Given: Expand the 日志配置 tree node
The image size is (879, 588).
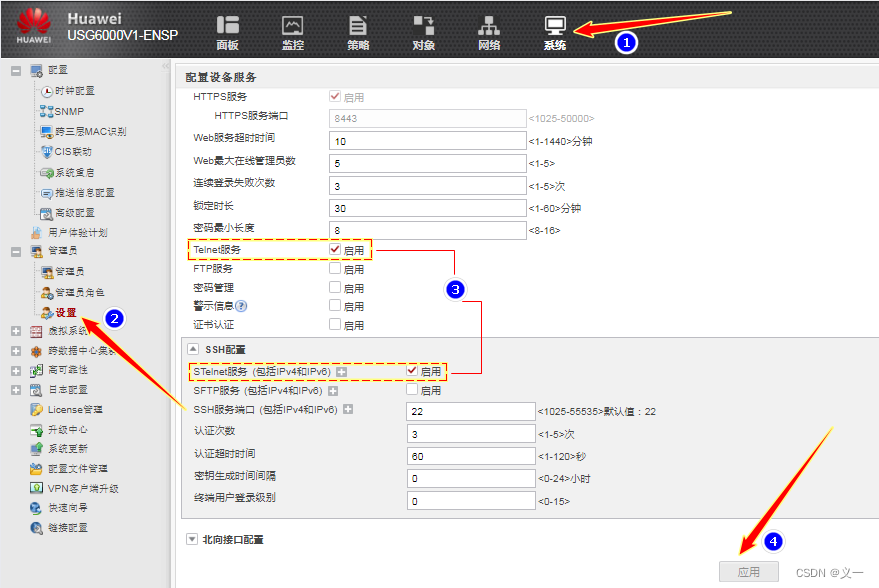Looking at the screenshot, I should click(16, 390).
